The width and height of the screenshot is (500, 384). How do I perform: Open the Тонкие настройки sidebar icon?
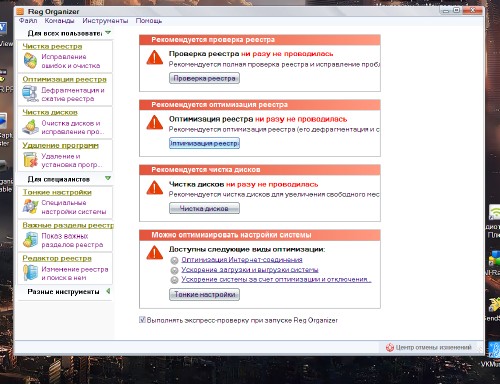30,206
